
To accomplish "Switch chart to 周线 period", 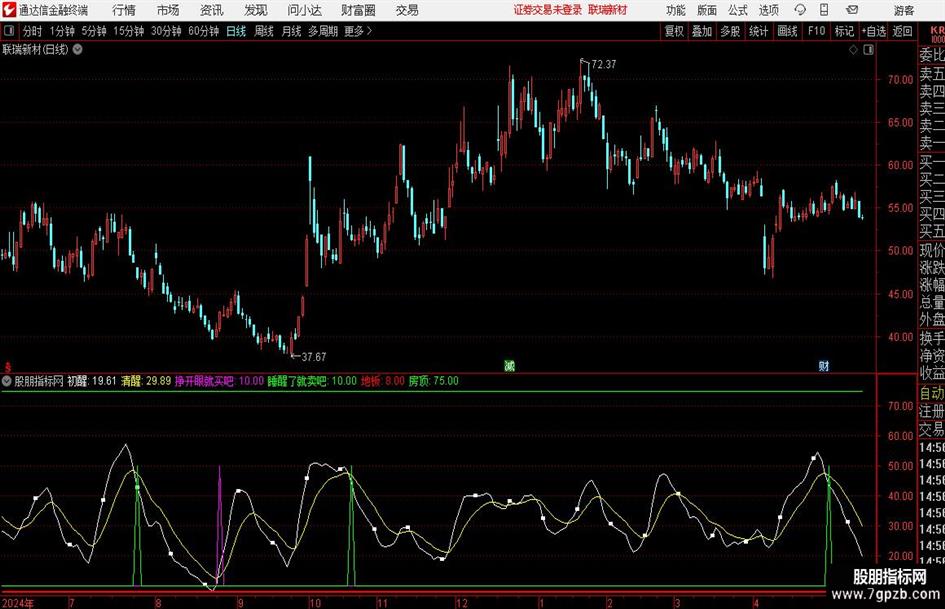I will [x=264, y=31].
